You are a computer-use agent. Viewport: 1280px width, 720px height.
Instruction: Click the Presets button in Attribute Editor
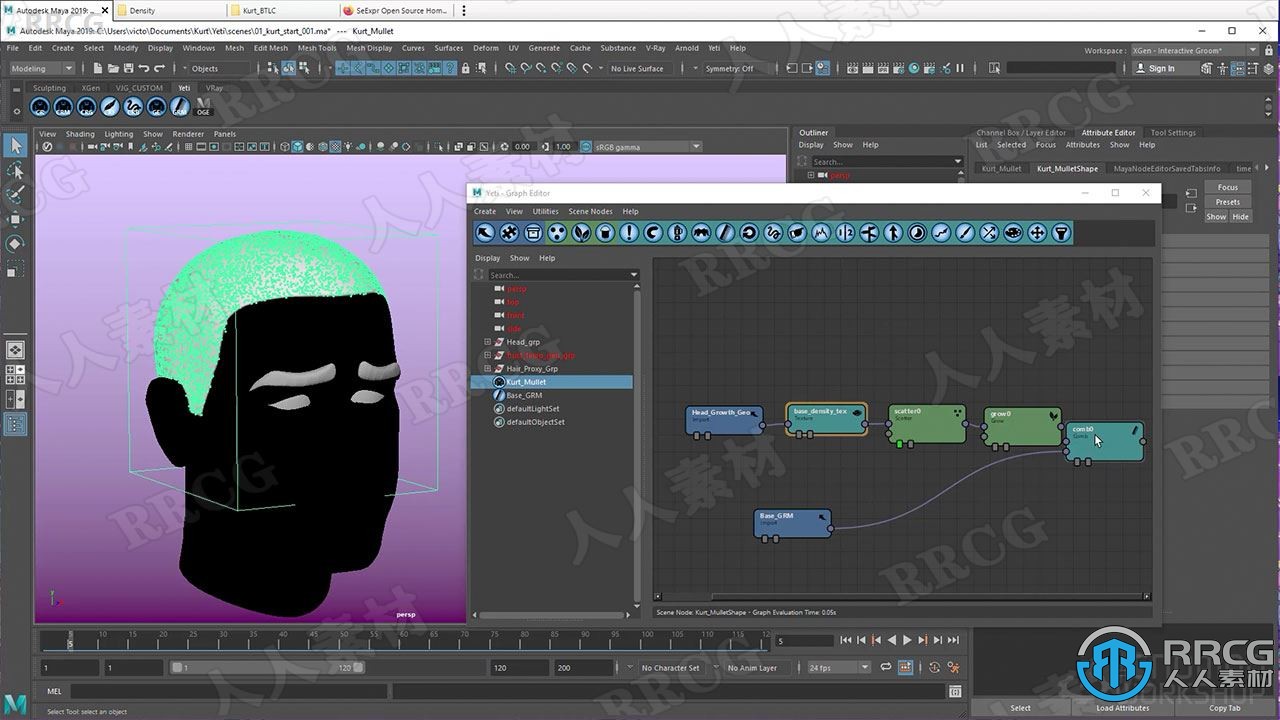(1228, 201)
